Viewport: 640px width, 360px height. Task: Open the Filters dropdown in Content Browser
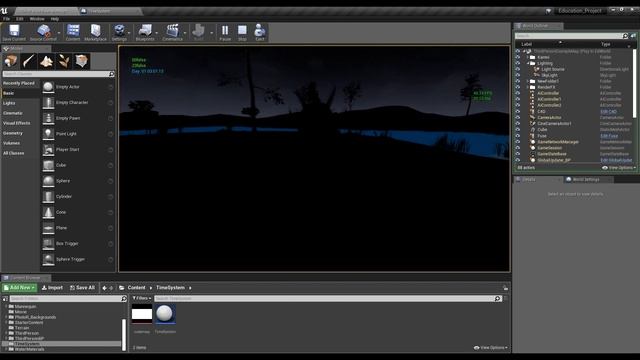click(x=142, y=298)
